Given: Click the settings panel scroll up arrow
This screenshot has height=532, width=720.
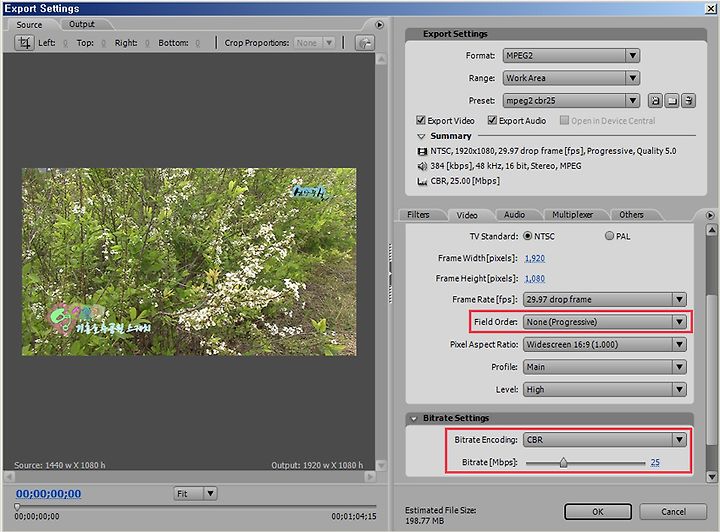Looking at the screenshot, I should coord(712,229).
